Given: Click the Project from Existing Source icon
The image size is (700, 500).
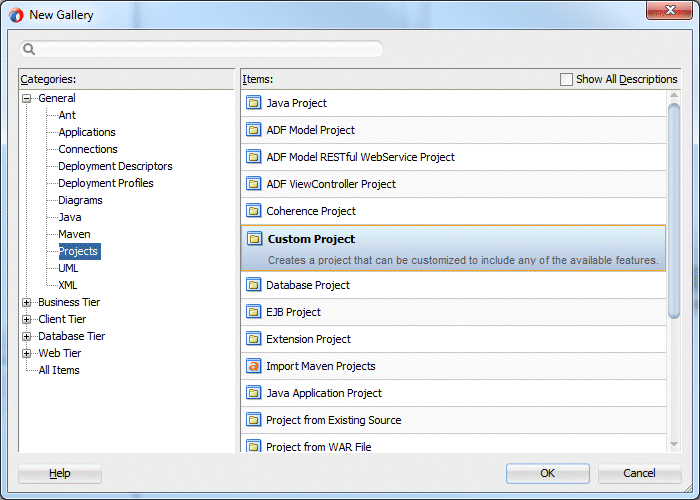Looking at the screenshot, I should (254, 420).
